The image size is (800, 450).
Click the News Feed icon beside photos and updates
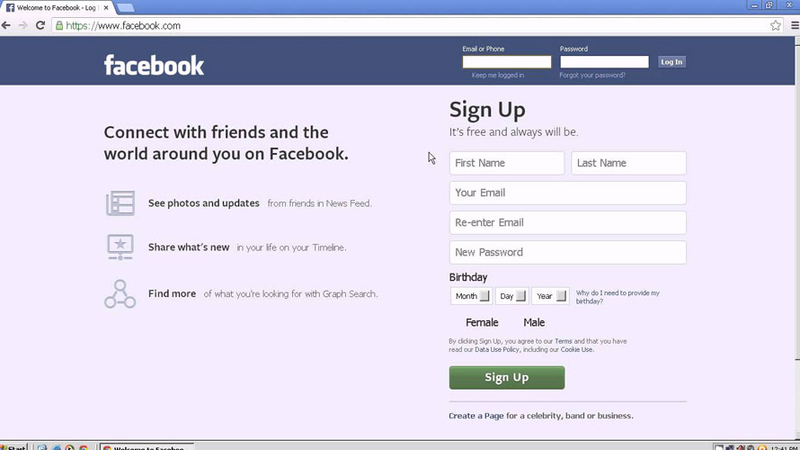click(120, 203)
